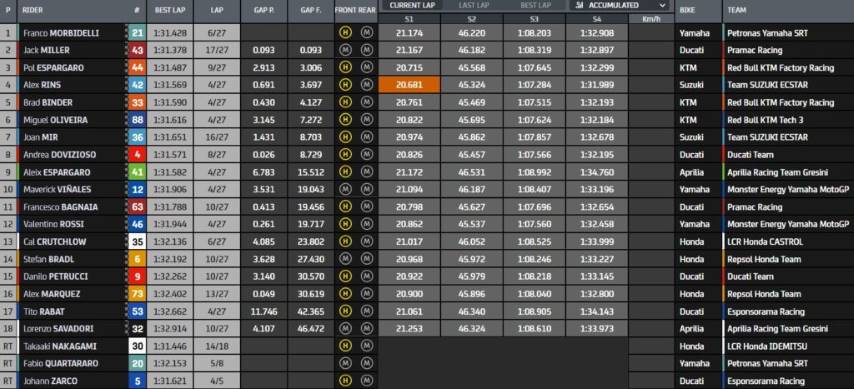Click Valentino Rossi's rear tyre icon
Image resolution: width=854 pixels, height=389 pixels.
[366, 224]
